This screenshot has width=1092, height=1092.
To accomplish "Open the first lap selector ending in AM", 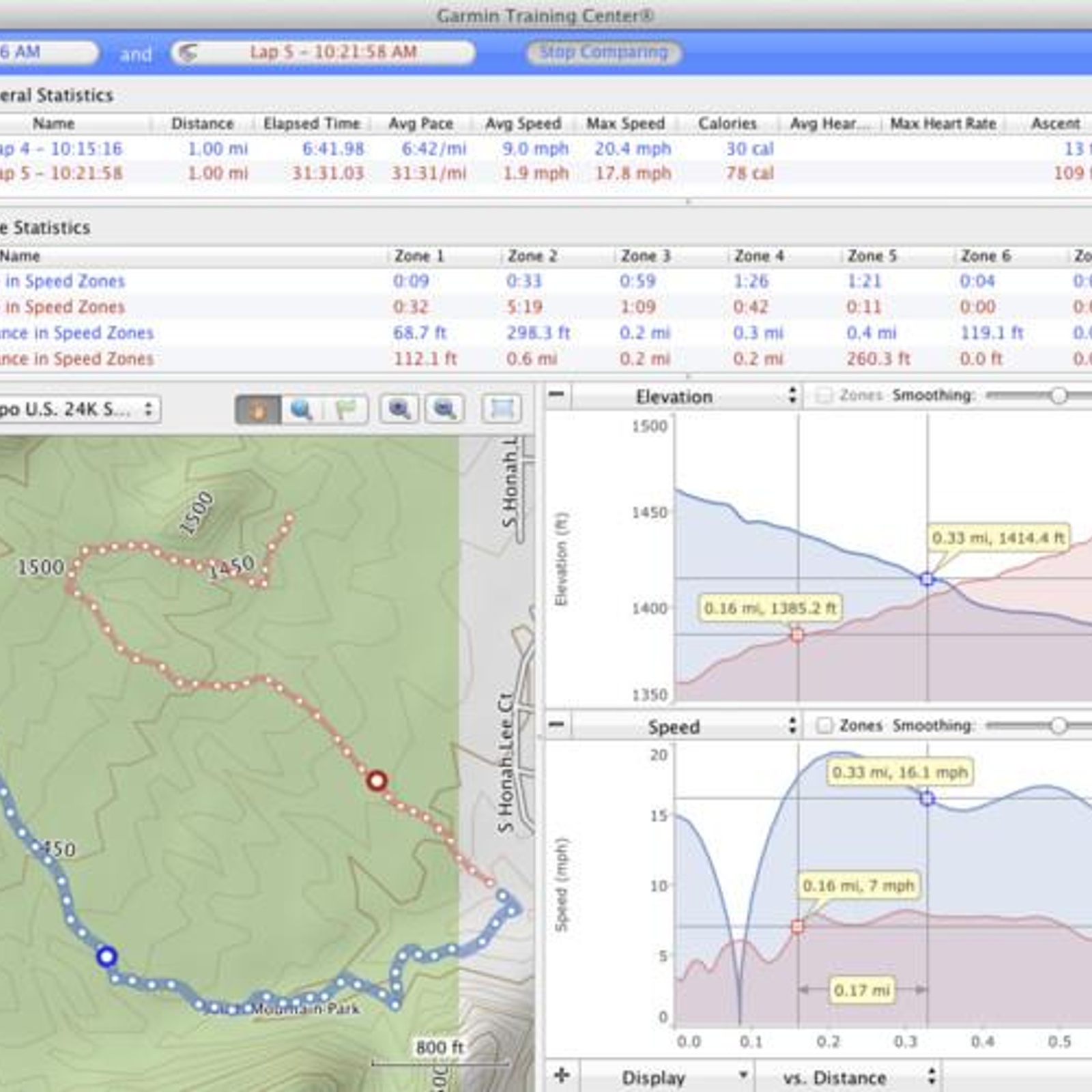I will point(49,53).
